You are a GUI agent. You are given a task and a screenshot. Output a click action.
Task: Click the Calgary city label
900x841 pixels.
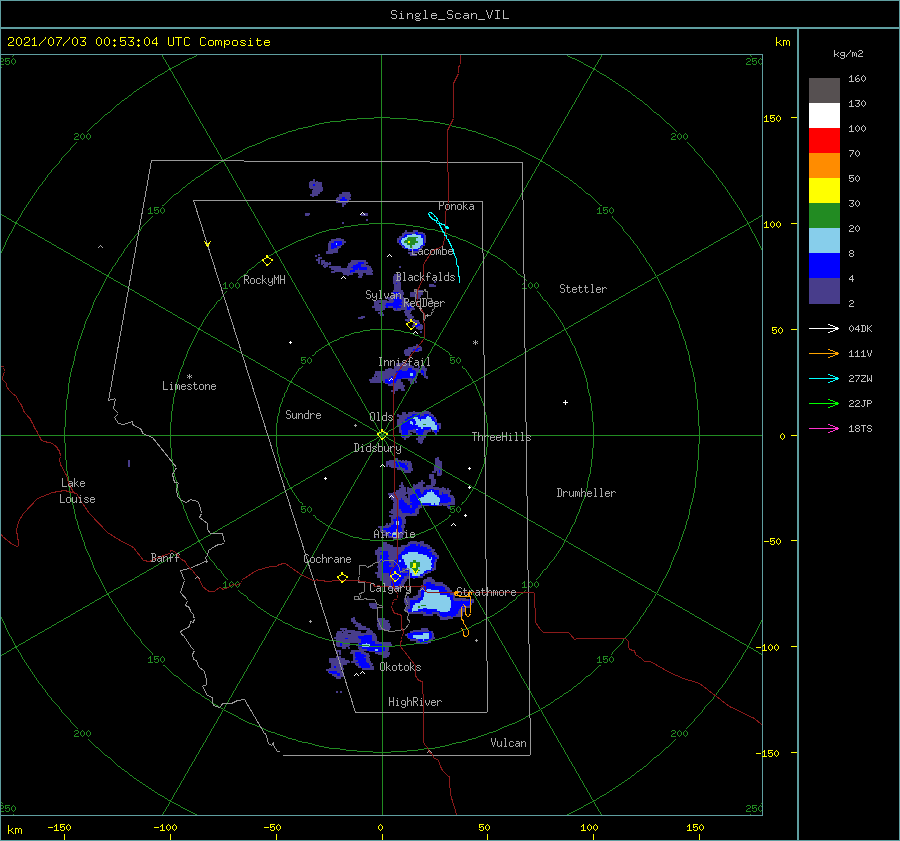[390, 588]
